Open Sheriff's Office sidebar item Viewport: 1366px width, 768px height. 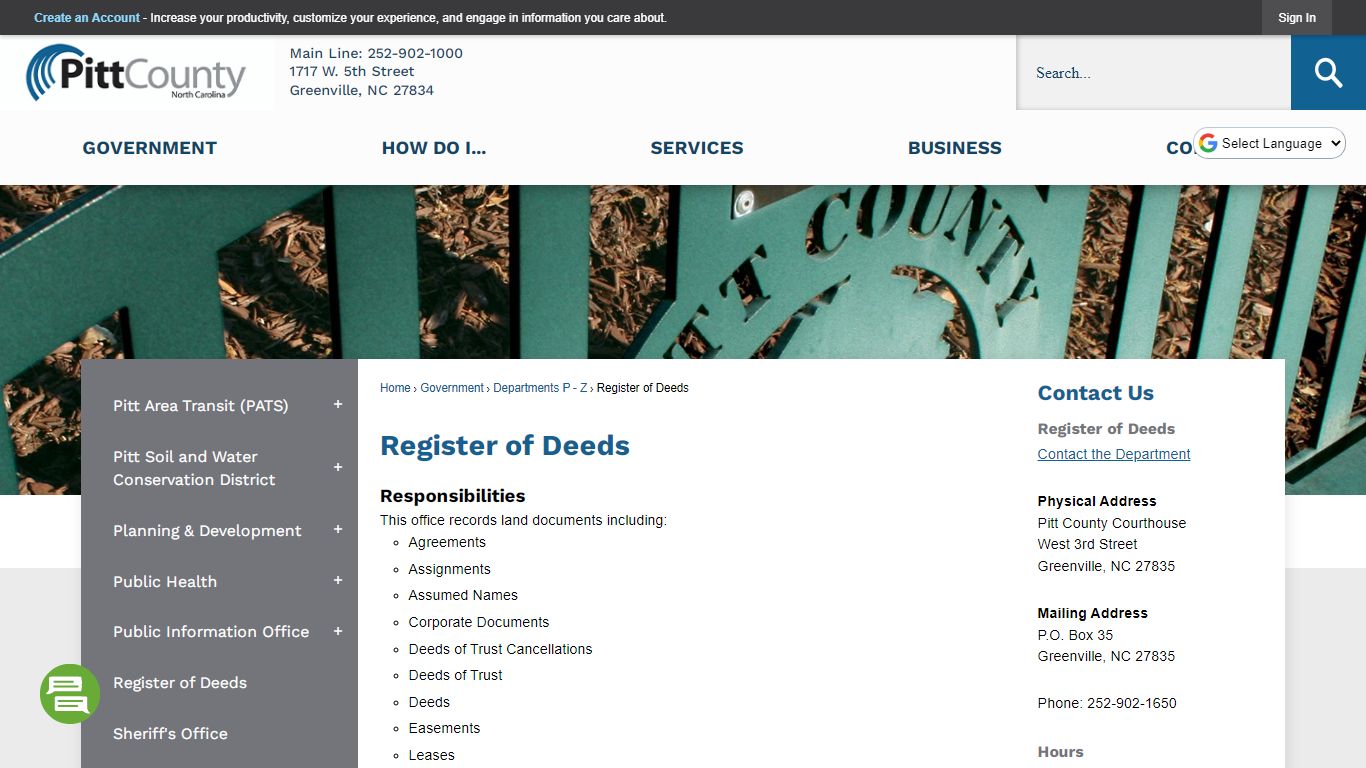(x=170, y=734)
